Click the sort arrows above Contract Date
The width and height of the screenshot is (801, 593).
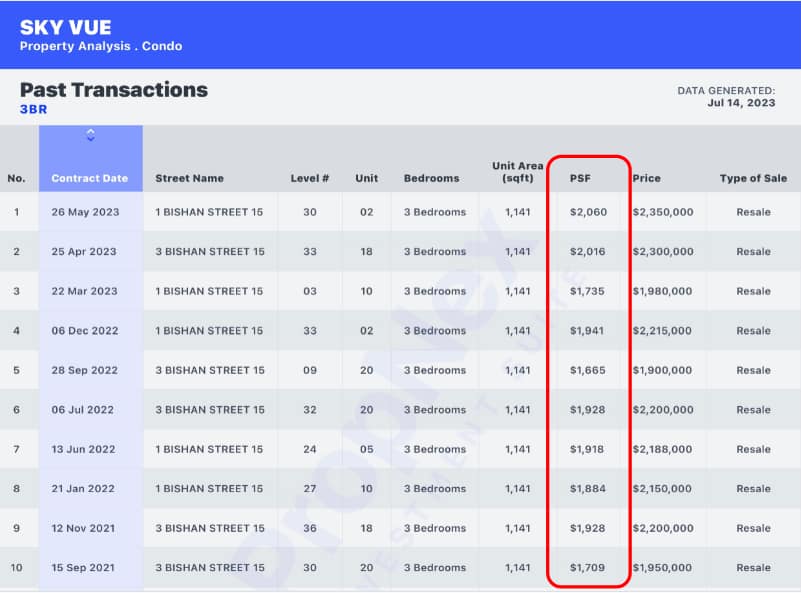(x=90, y=135)
